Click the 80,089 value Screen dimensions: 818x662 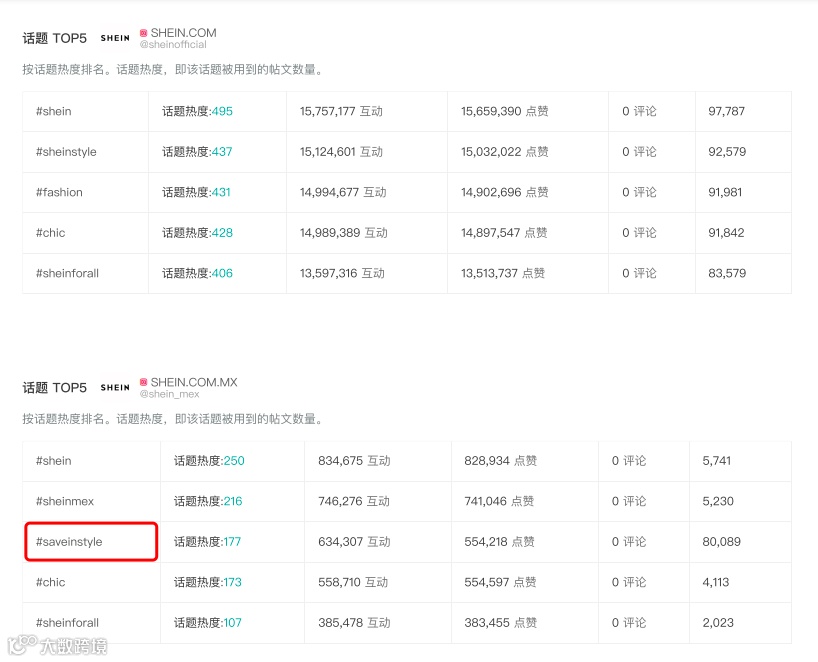pos(721,542)
